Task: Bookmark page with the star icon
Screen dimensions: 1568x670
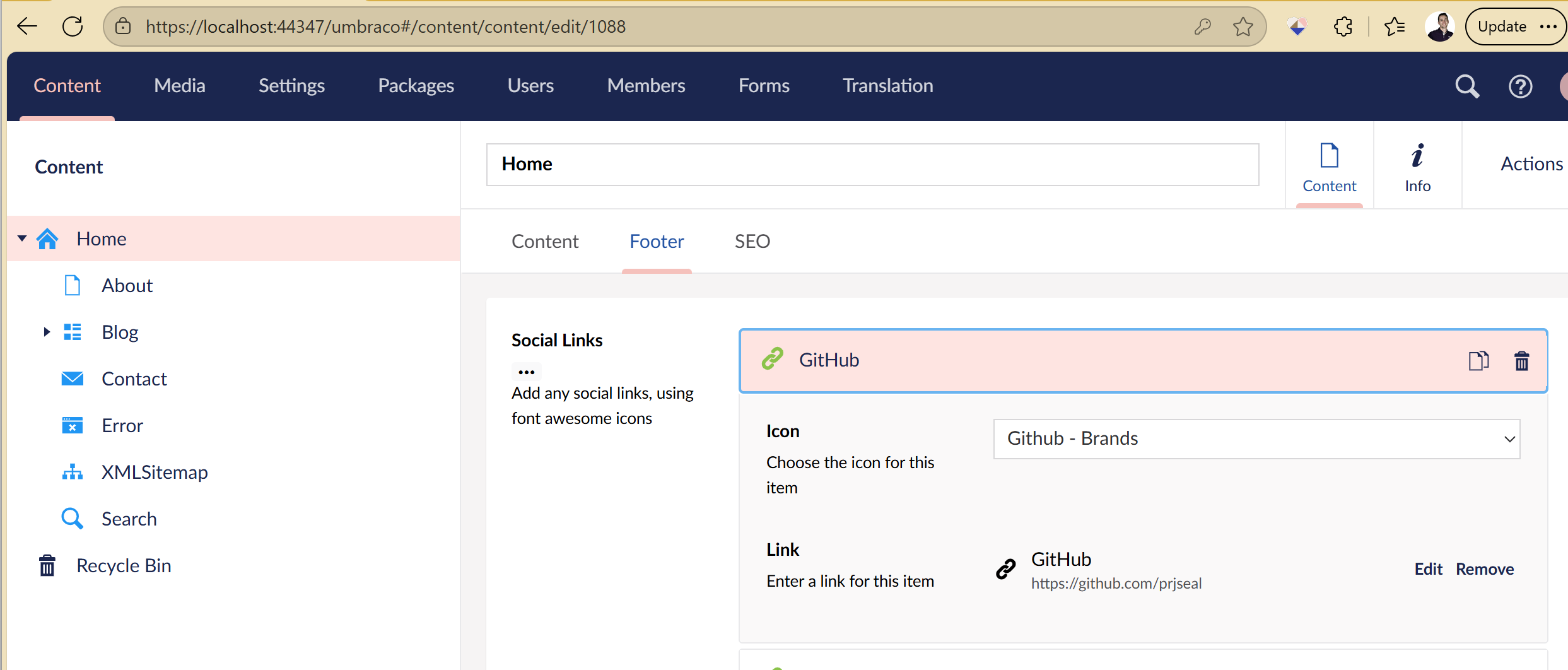Action: click(1243, 26)
